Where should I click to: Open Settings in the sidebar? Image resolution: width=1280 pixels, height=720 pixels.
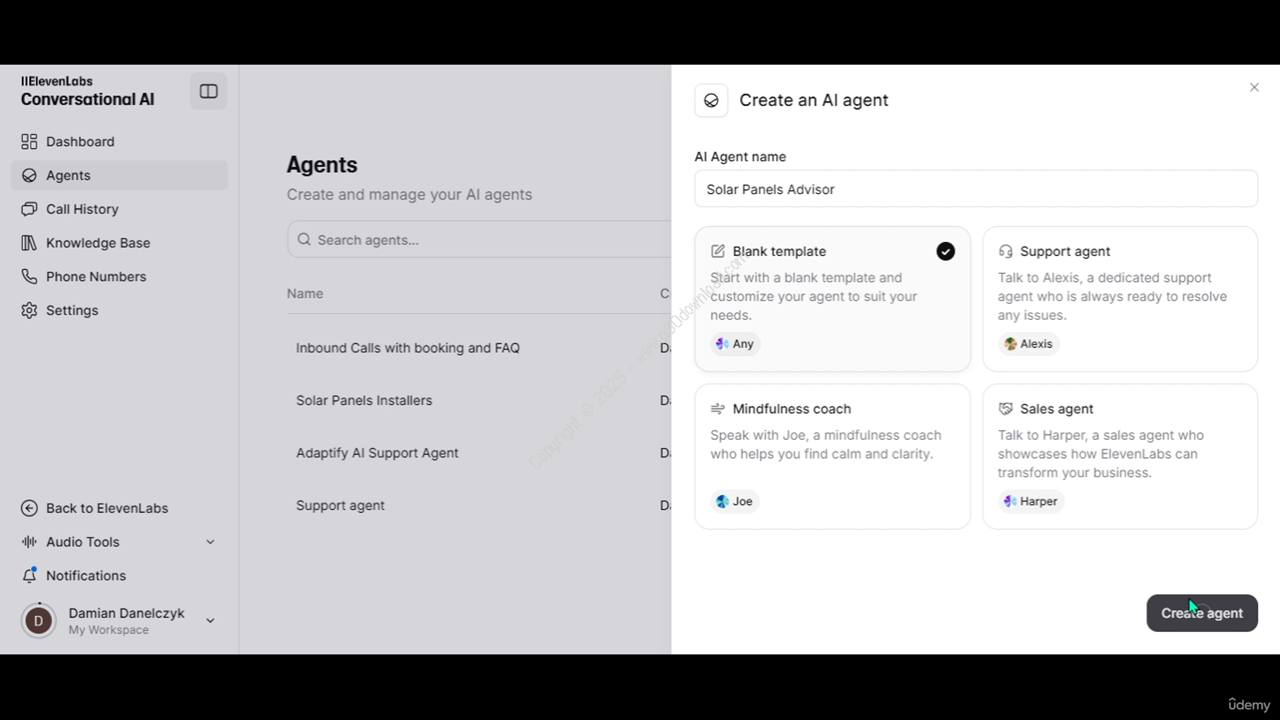(120, 311)
